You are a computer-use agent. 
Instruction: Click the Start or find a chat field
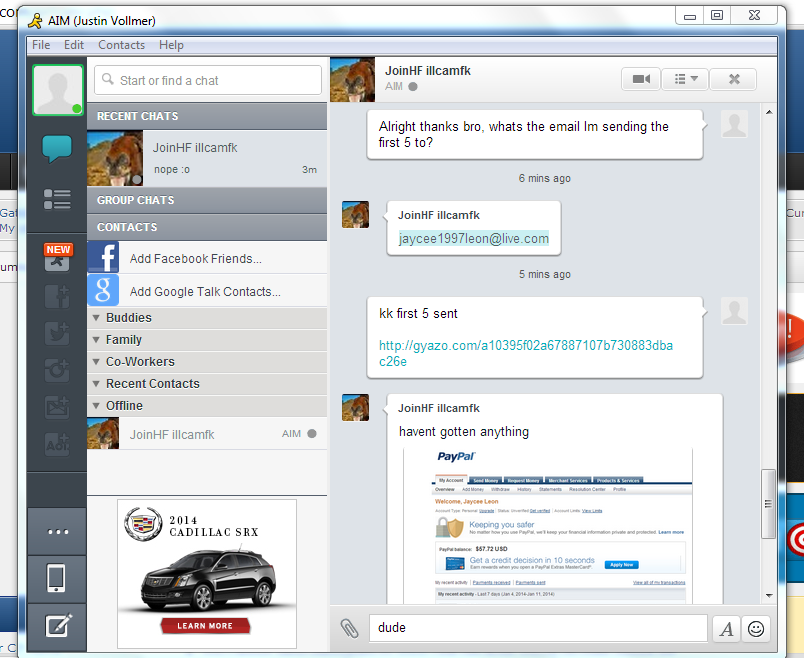tap(208, 80)
